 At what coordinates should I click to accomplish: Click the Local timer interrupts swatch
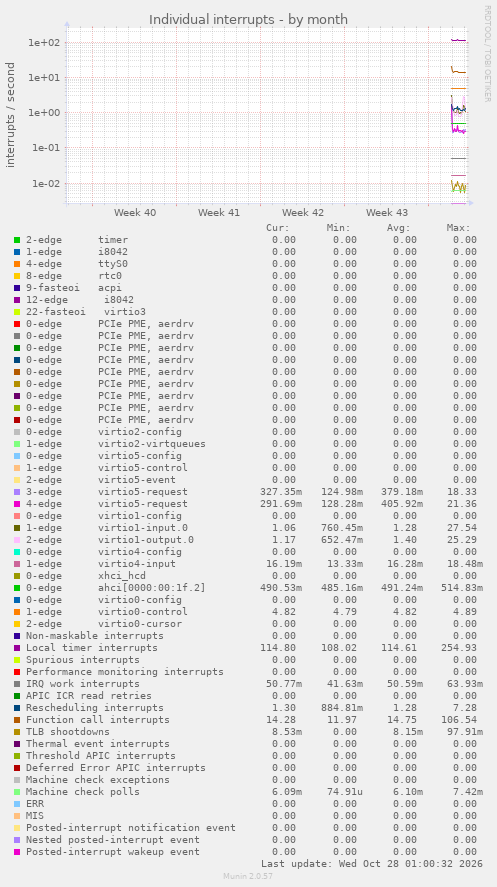[17, 648]
